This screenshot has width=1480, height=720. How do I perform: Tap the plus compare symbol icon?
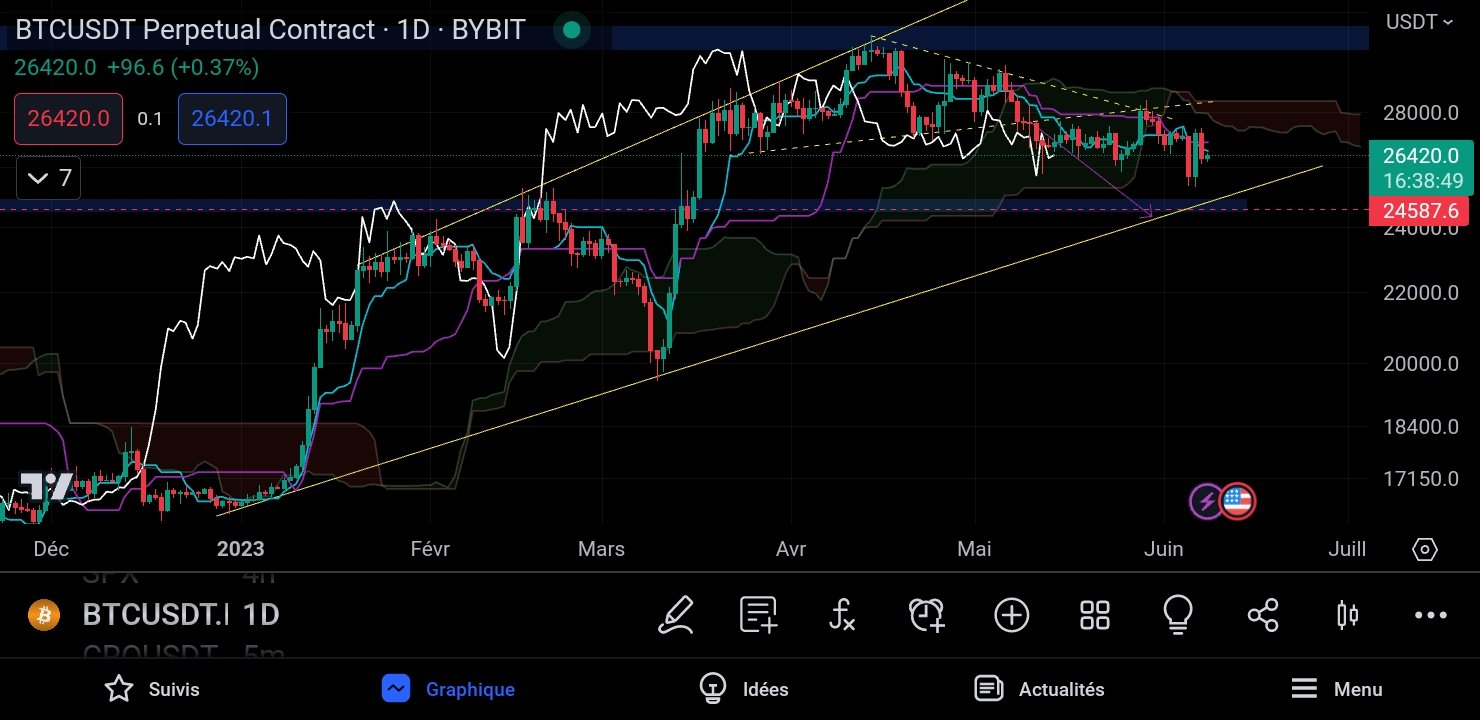(1012, 615)
